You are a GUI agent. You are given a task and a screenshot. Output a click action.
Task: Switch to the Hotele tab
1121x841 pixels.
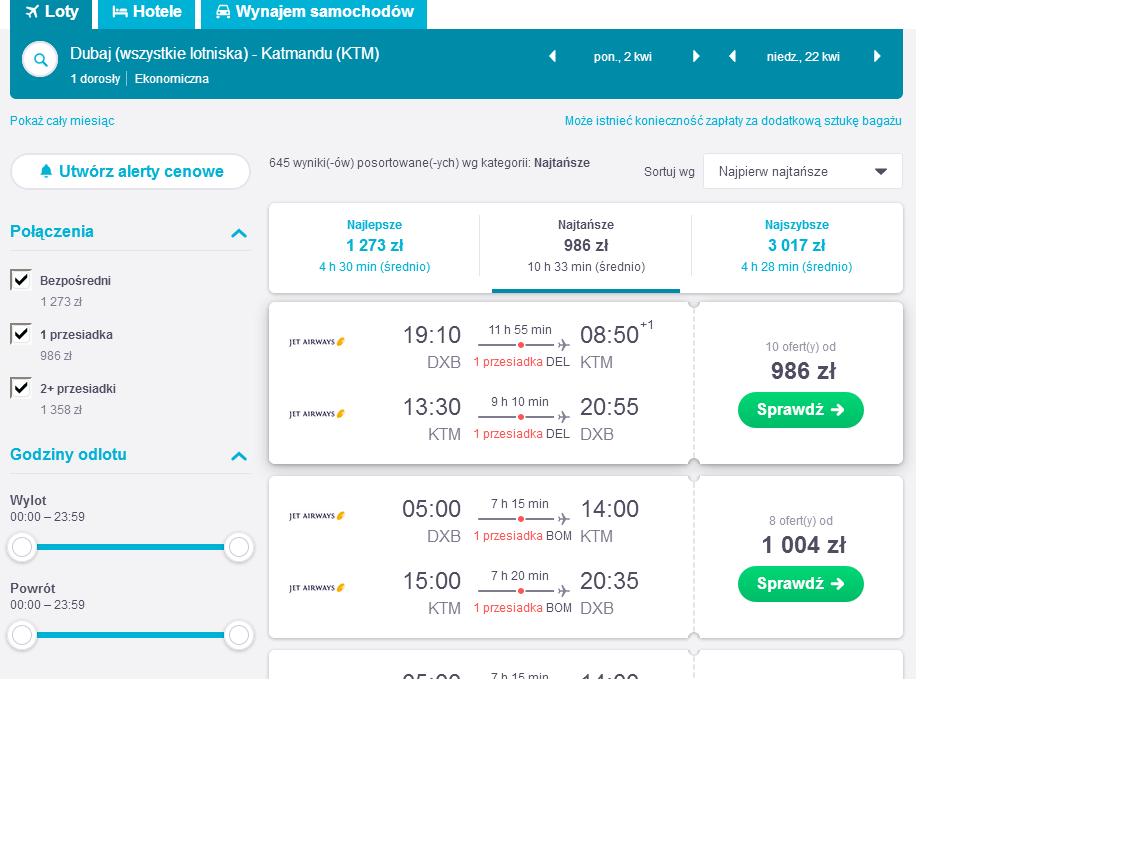[x=147, y=13]
